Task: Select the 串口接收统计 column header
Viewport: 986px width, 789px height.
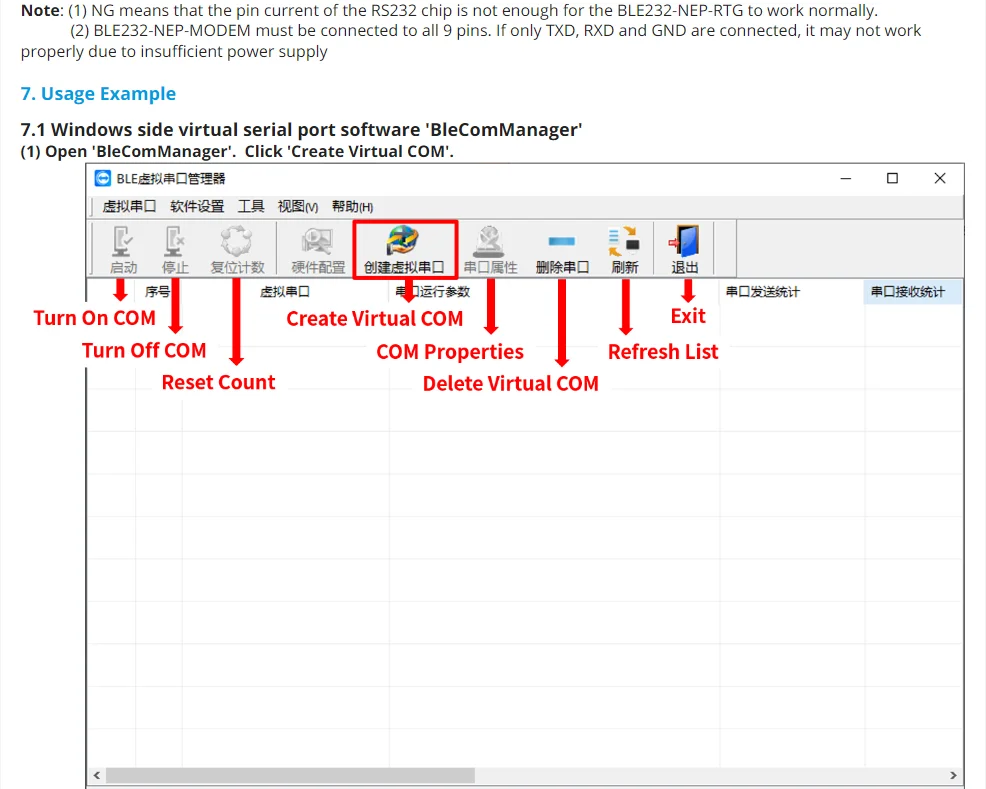Action: [x=913, y=292]
